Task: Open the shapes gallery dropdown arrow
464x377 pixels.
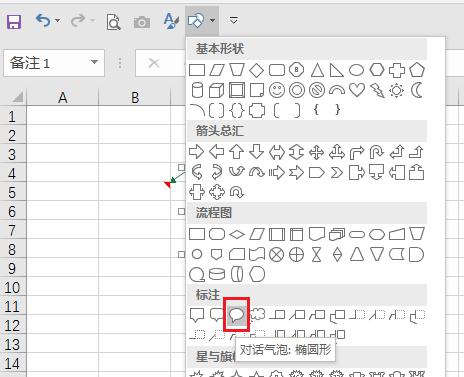Action: click(x=213, y=21)
